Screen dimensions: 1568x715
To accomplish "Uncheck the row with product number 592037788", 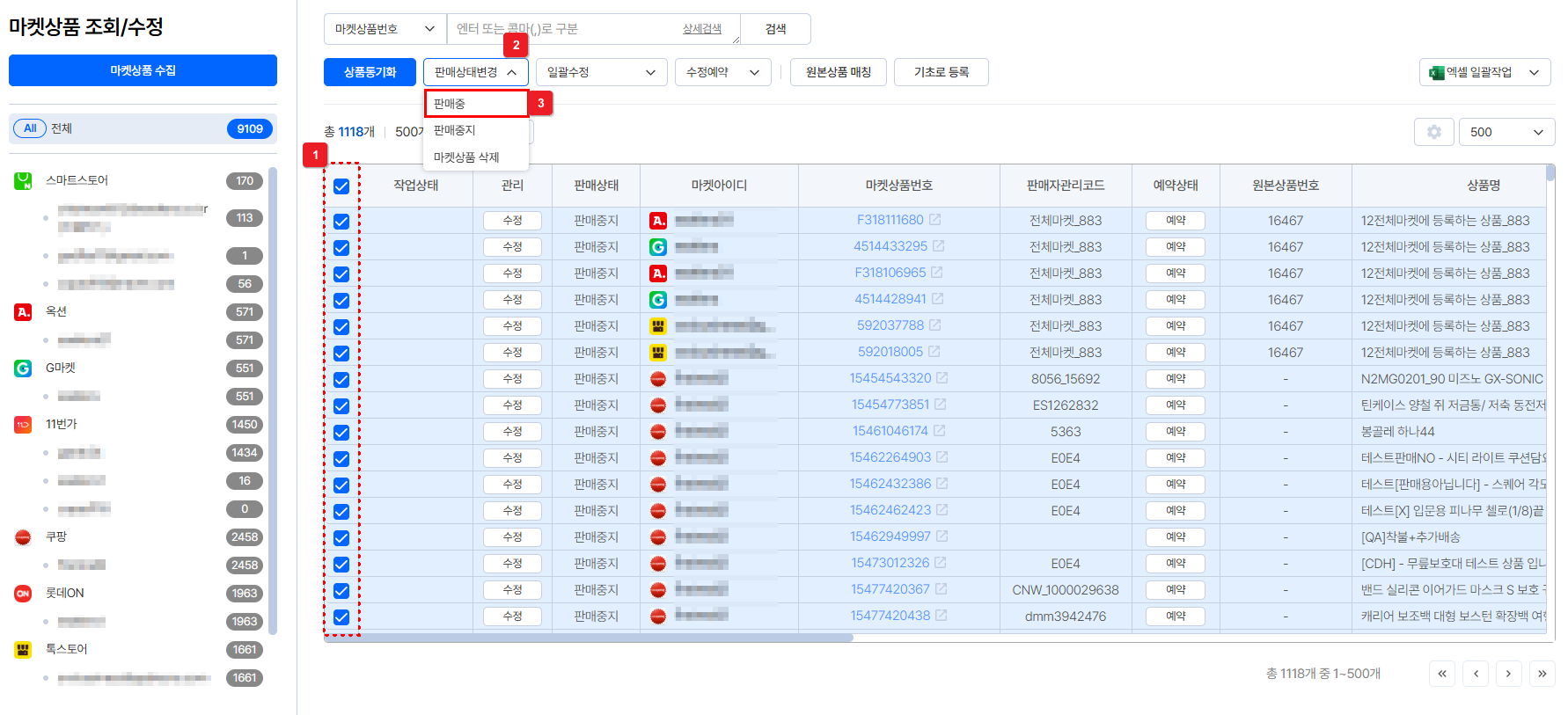I will [x=341, y=327].
